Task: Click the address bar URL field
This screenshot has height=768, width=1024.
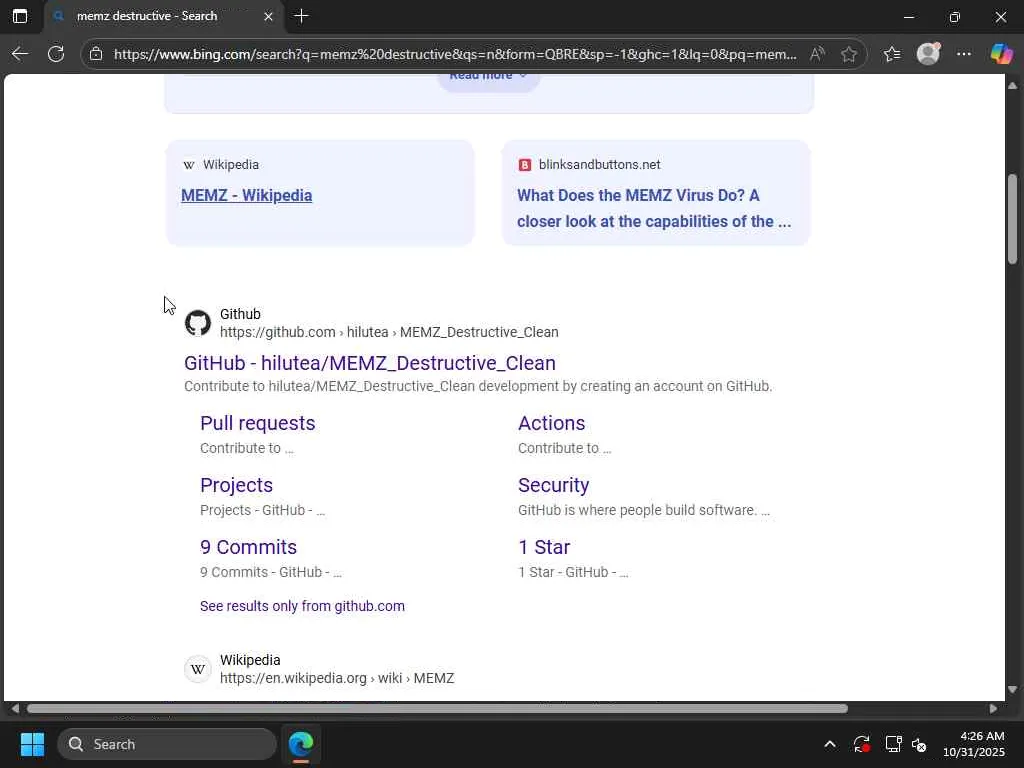Action: pyautogui.click(x=455, y=54)
